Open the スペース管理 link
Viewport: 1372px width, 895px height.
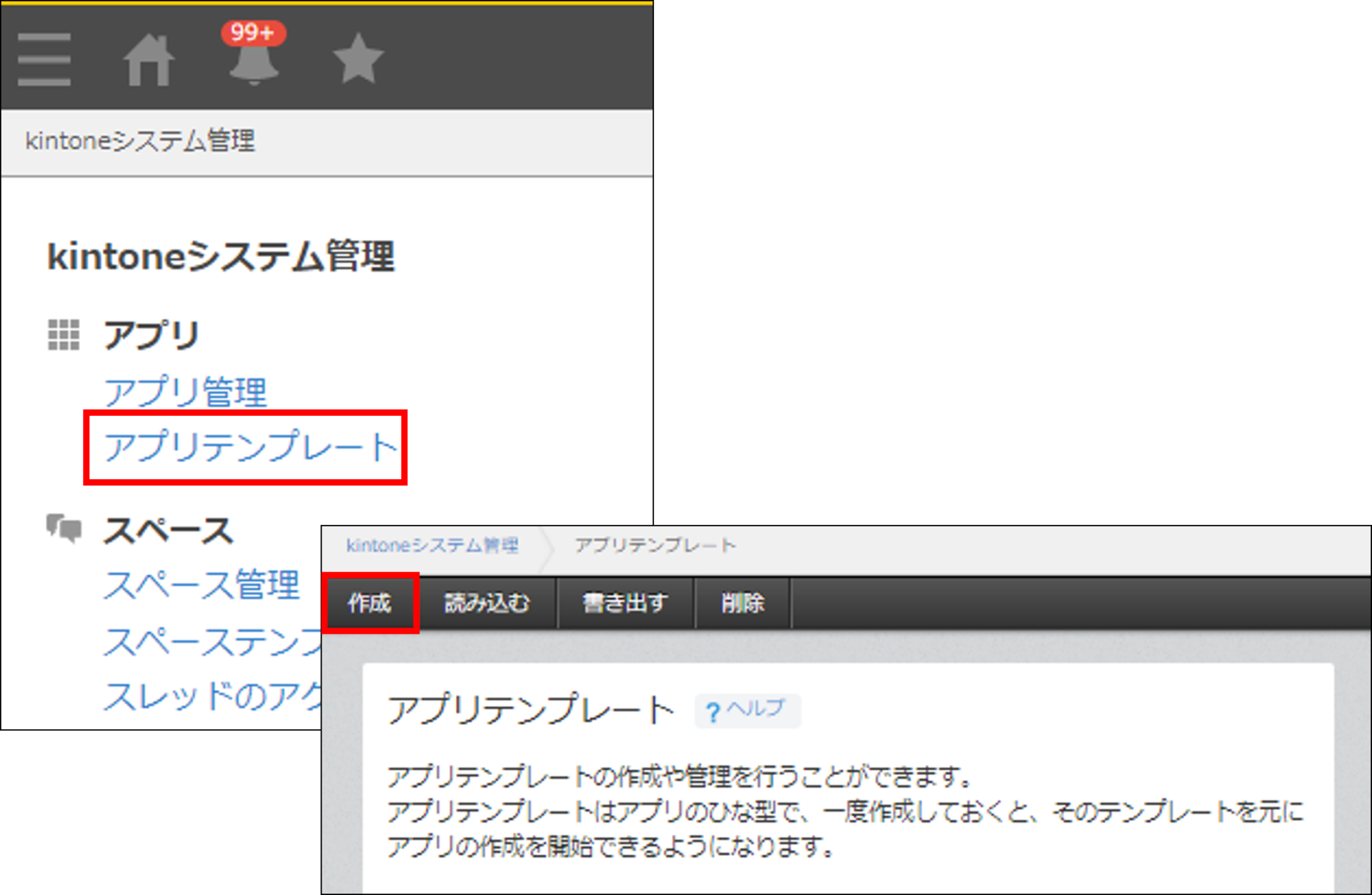202,585
